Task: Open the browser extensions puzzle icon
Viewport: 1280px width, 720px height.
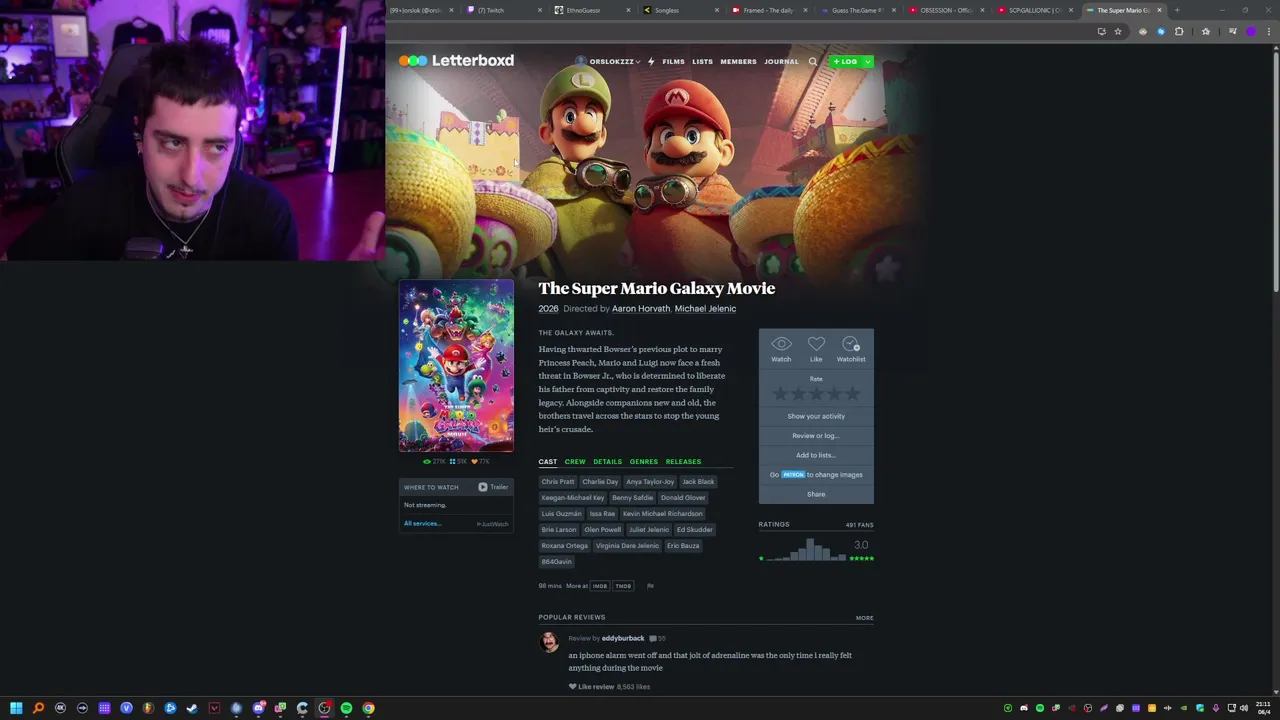Action: pyautogui.click(x=1179, y=31)
